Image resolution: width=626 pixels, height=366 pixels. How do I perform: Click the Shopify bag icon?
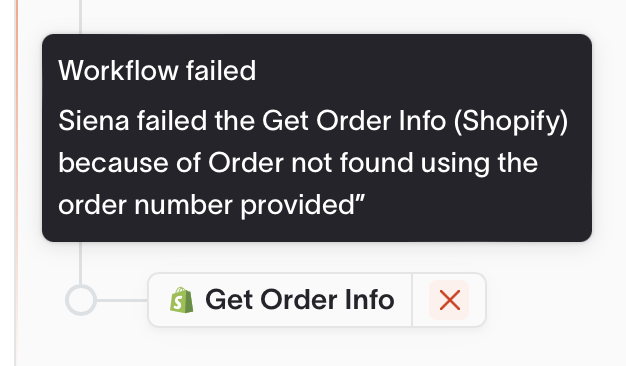[x=182, y=300]
